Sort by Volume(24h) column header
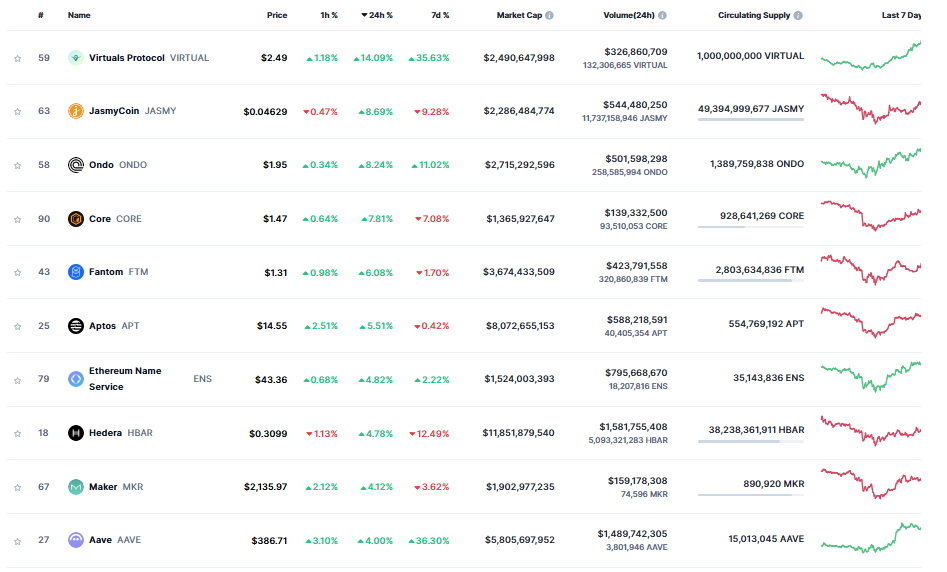The width and height of the screenshot is (947, 572). 629,15
